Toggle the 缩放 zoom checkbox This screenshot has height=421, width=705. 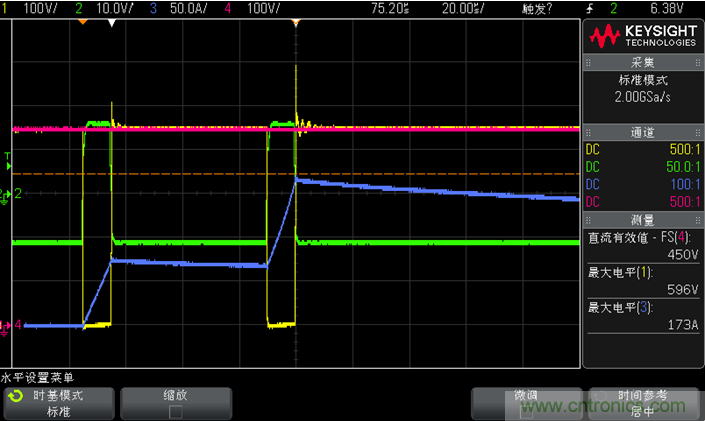click(x=175, y=410)
